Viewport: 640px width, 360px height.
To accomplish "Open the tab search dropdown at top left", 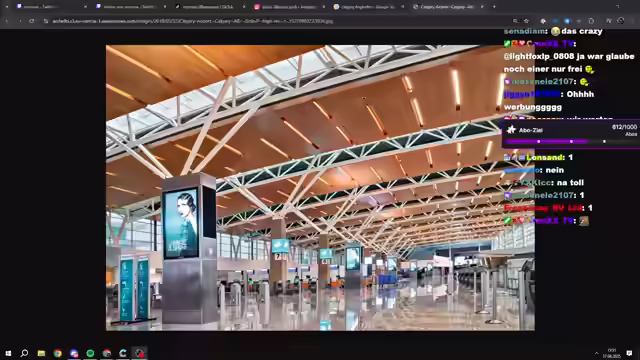I will coord(7,7).
